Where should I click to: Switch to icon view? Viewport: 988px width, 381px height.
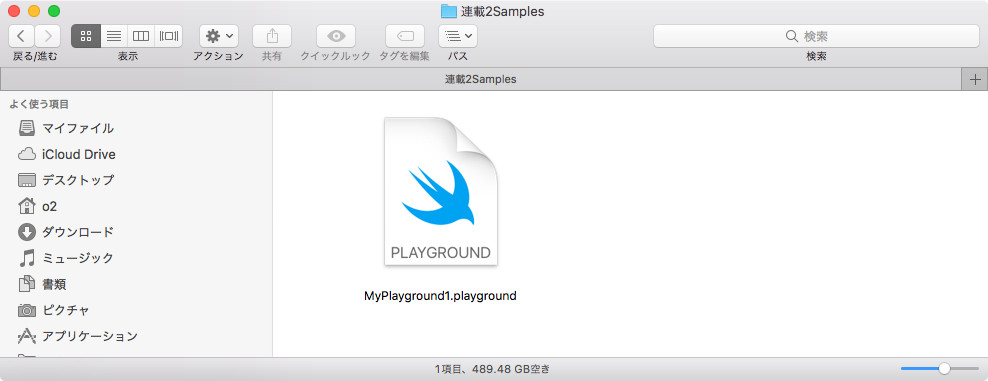coord(86,36)
